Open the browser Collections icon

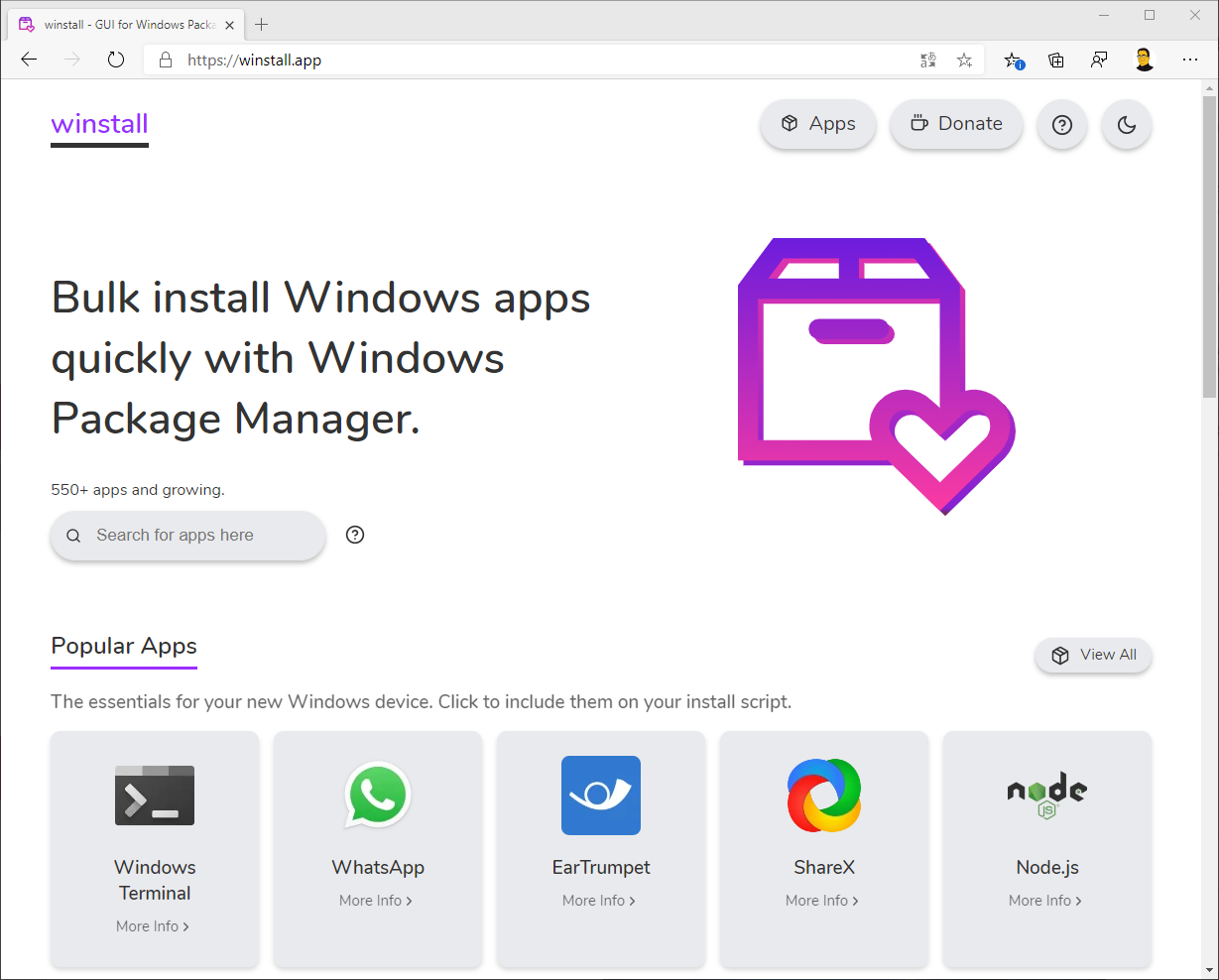[1056, 61]
